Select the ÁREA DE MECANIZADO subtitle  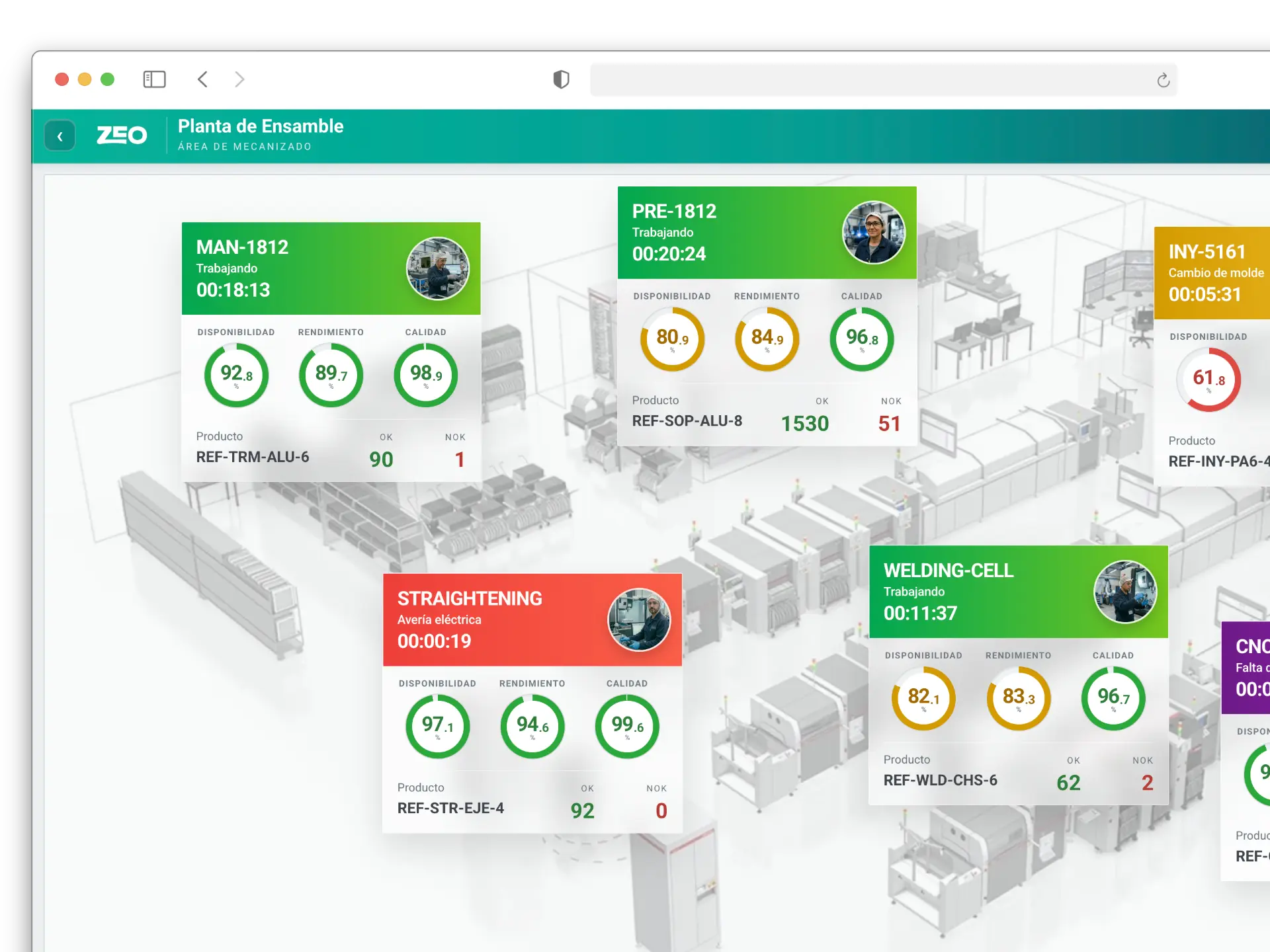245,147
